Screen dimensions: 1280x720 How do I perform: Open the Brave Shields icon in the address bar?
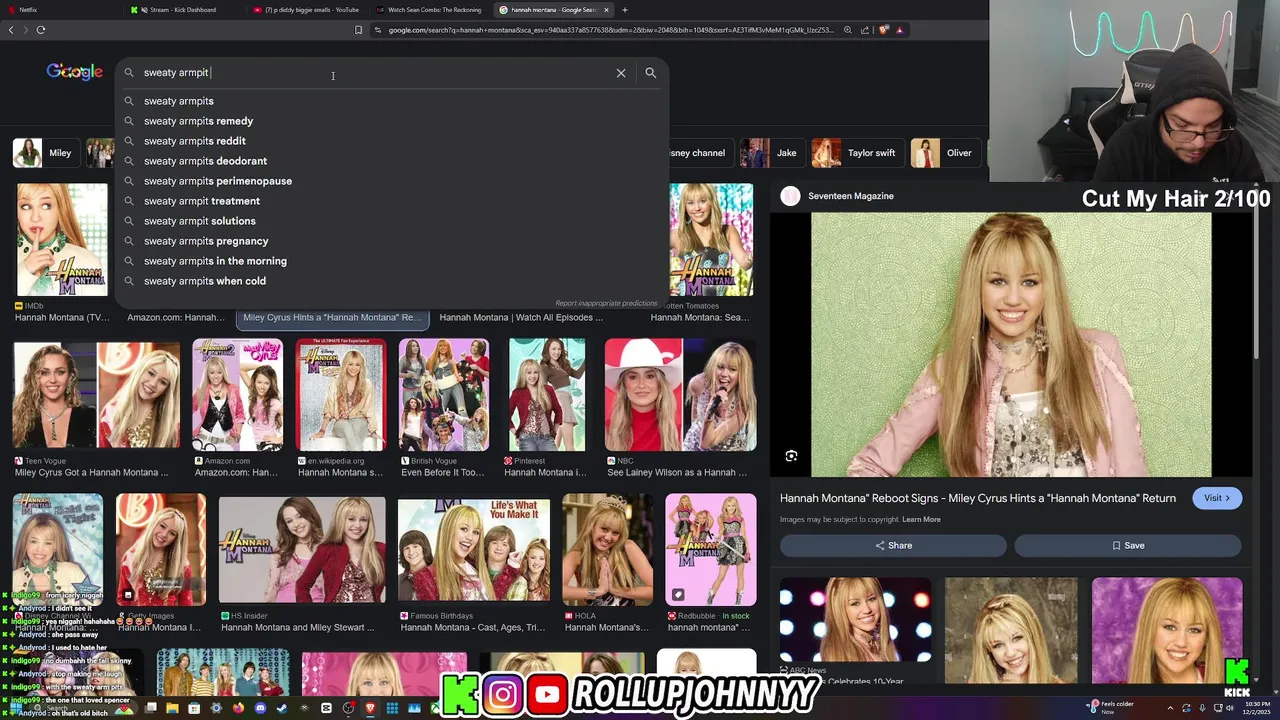point(884,30)
